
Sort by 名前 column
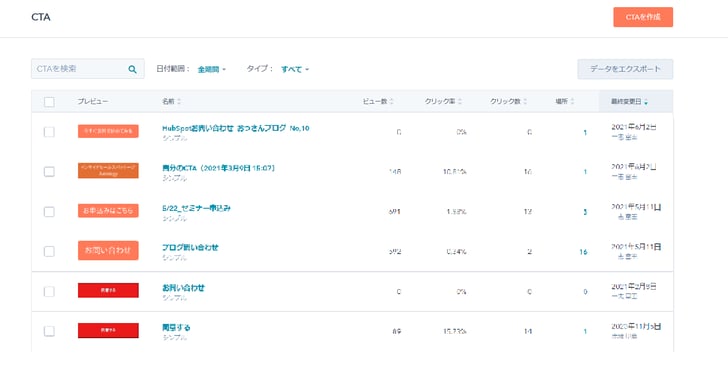tap(171, 101)
